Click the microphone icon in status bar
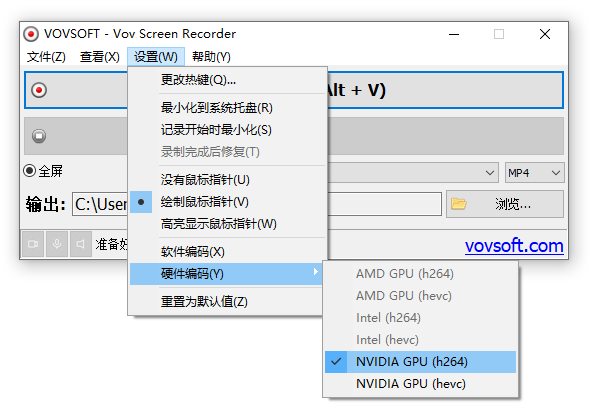Screen dimensions: 593x409 click(x=57, y=244)
